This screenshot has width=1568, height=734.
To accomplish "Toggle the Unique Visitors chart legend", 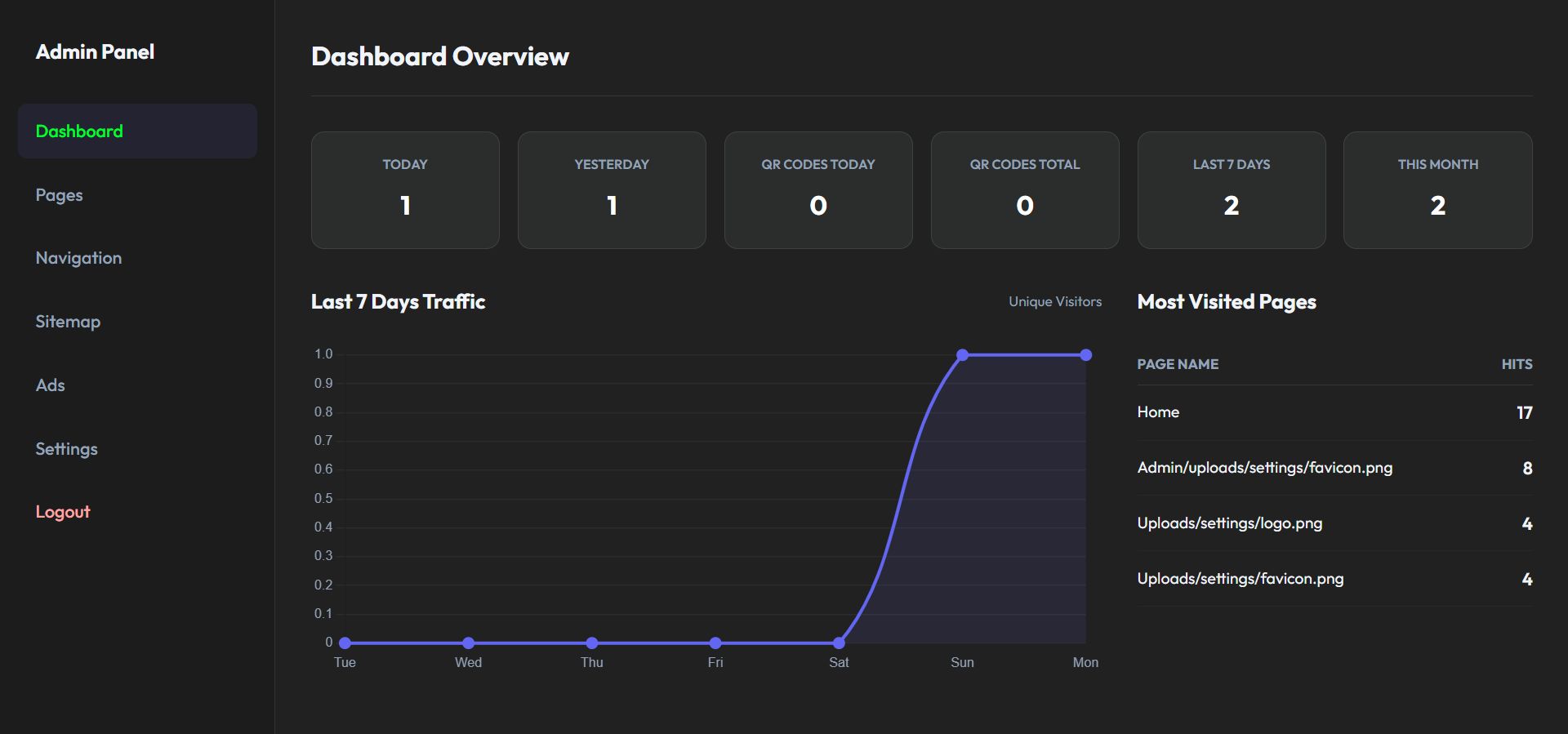I will coord(1054,302).
